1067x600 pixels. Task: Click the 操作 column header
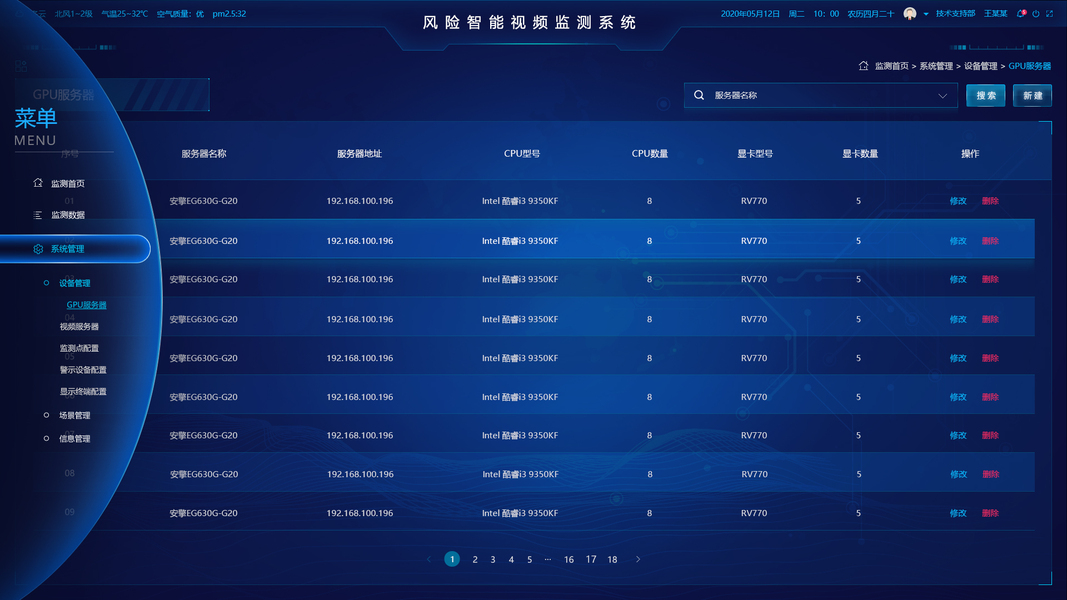pyautogui.click(x=970, y=154)
